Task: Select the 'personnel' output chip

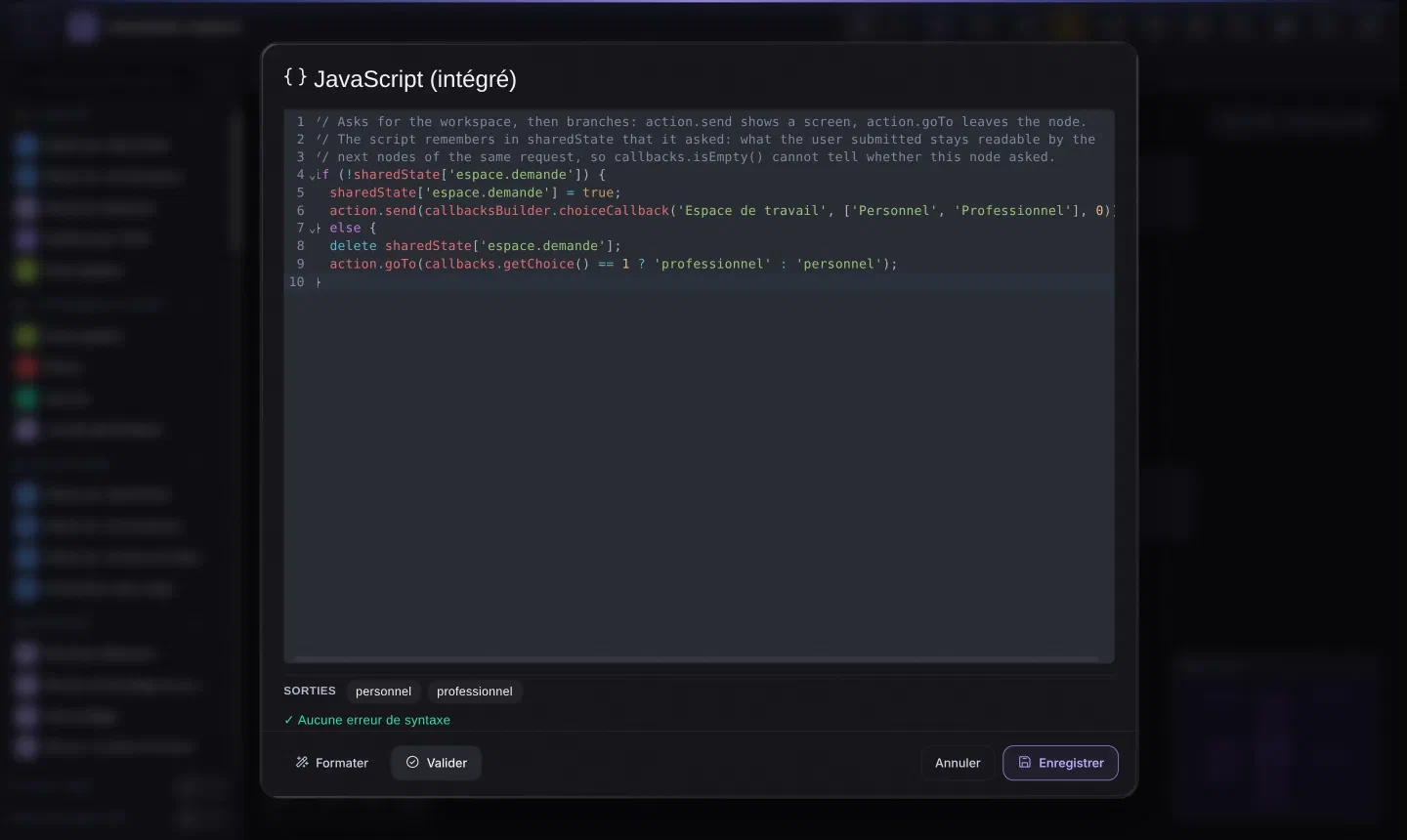Action: 383,692
